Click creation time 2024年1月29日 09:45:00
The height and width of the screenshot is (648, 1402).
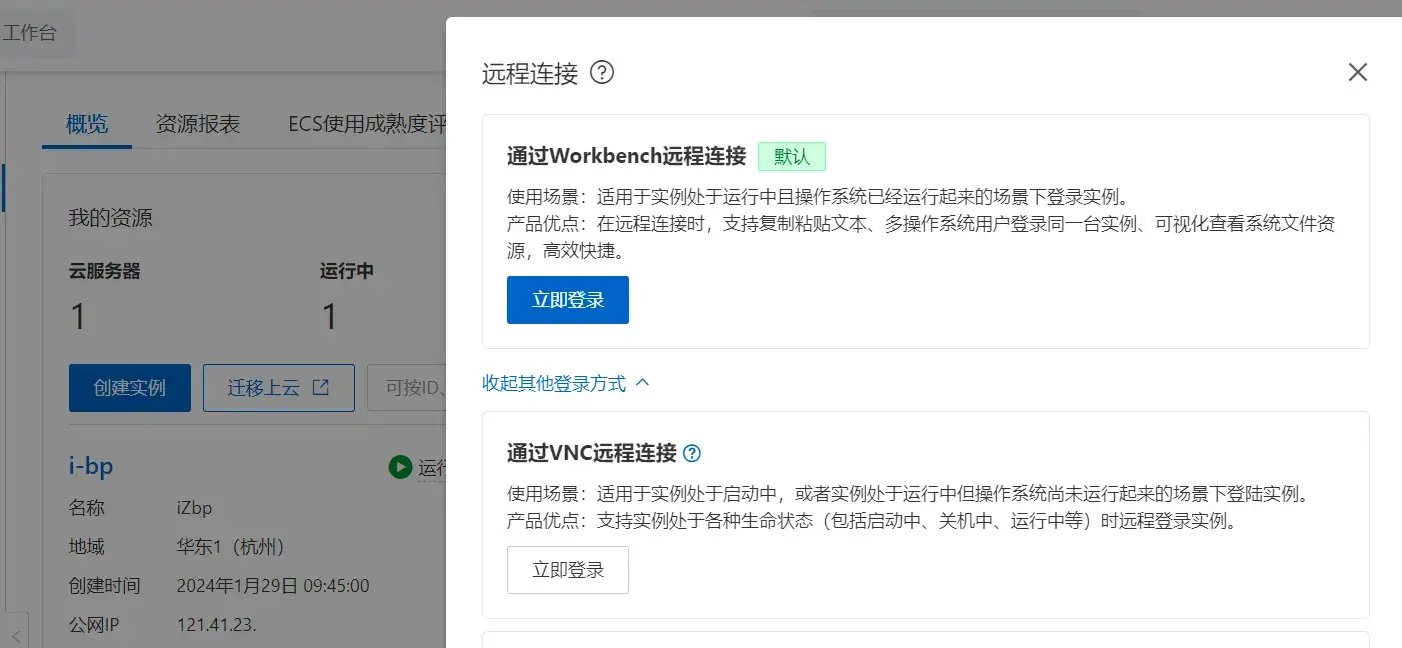pos(273,586)
